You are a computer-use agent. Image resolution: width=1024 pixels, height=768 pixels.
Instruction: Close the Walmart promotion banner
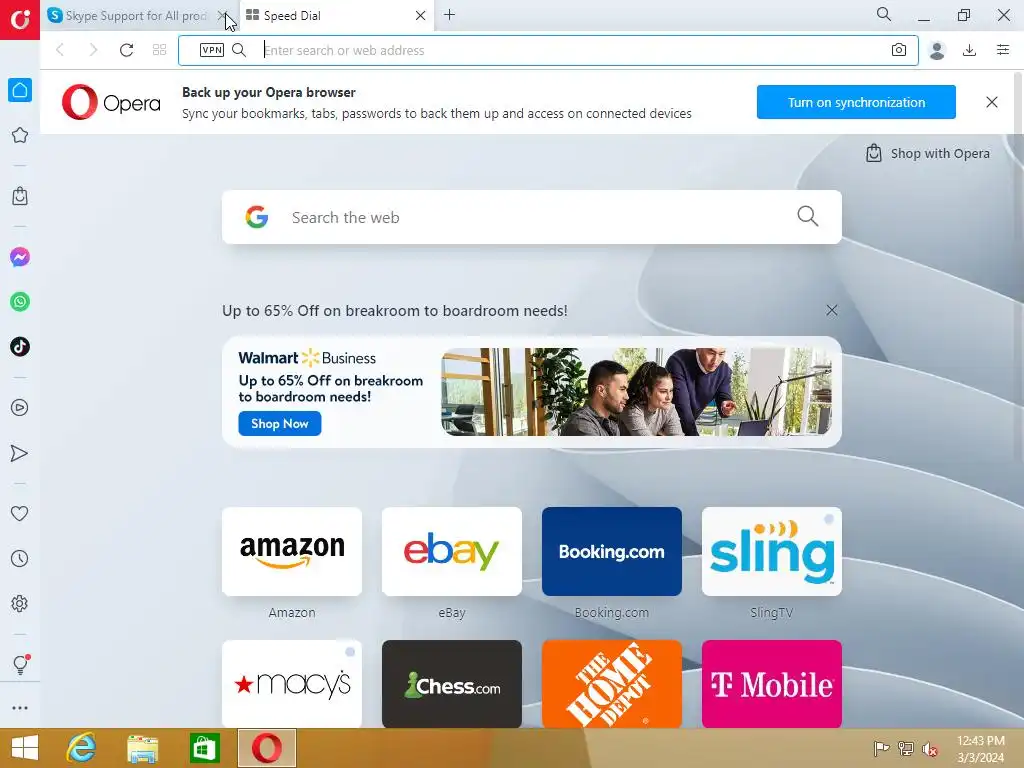[832, 311]
